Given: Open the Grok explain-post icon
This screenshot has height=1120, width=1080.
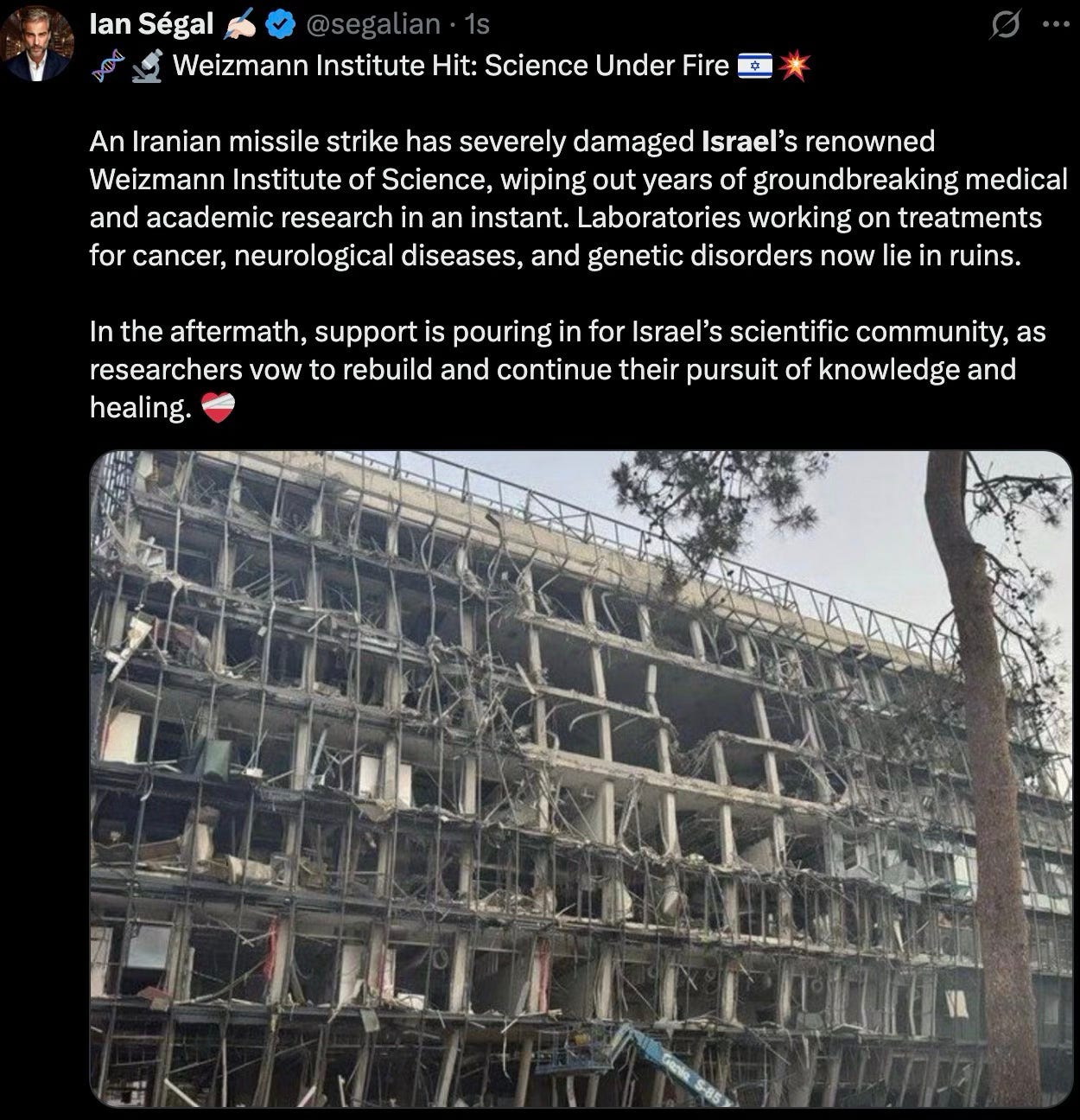Looking at the screenshot, I should click(x=1005, y=26).
